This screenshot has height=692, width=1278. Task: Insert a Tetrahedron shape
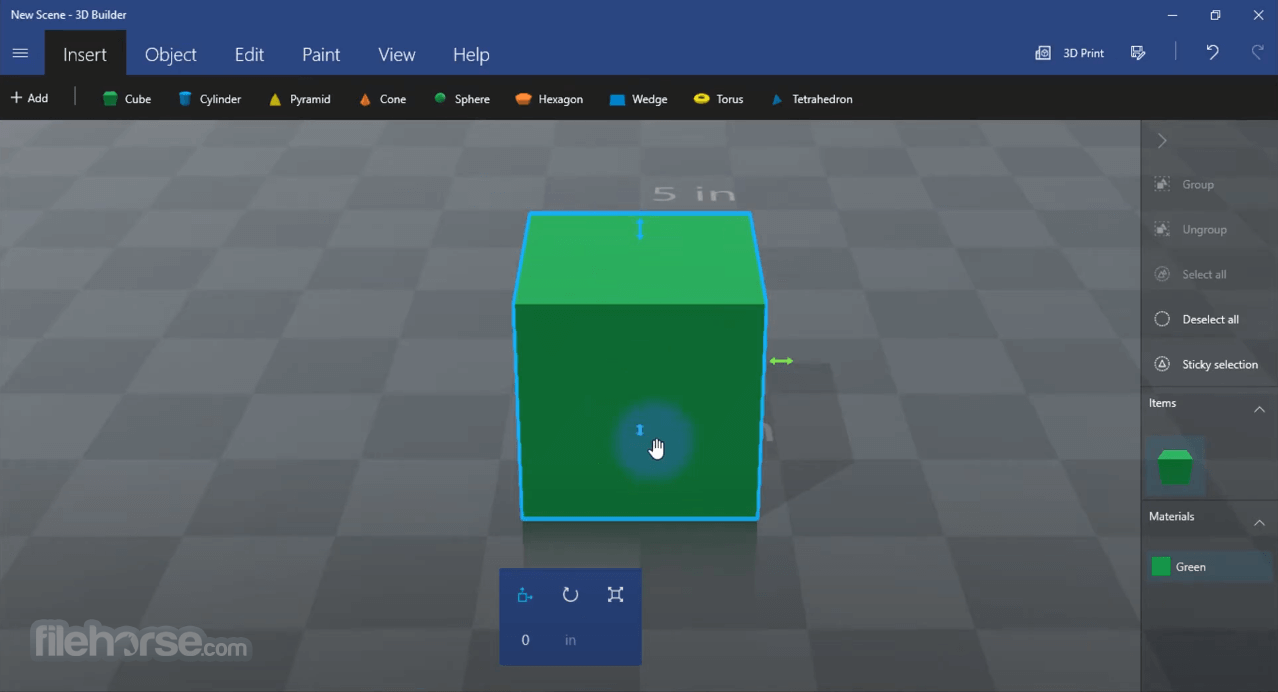(x=812, y=99)
